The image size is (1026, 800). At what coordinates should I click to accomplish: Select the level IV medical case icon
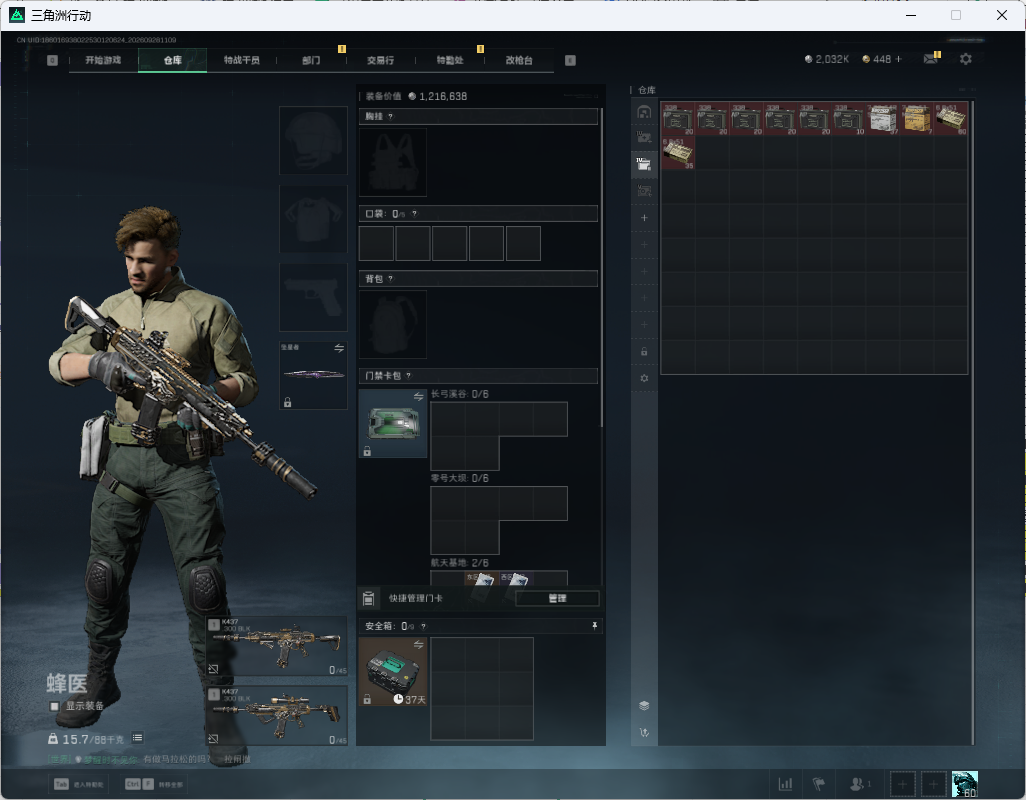point(644,137)
